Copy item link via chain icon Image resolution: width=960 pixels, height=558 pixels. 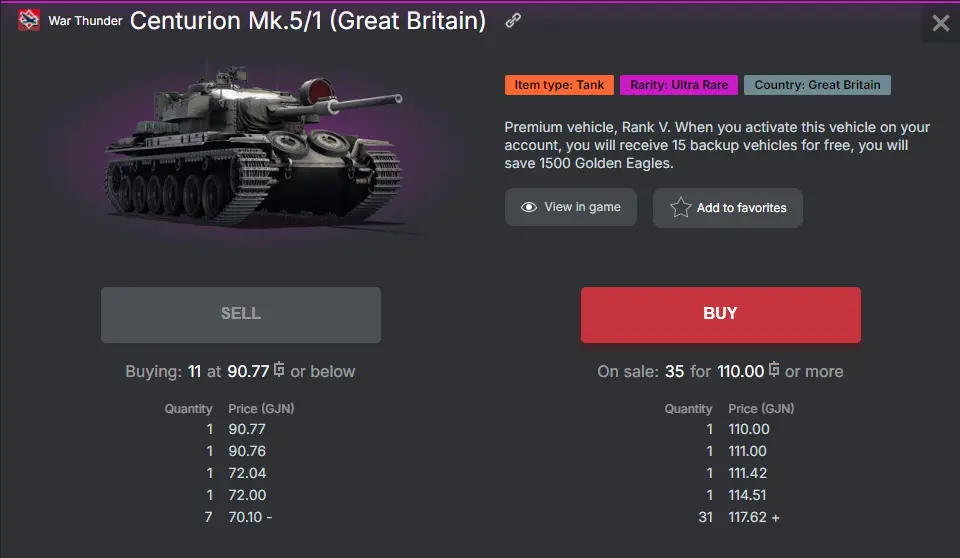(513, 20)
